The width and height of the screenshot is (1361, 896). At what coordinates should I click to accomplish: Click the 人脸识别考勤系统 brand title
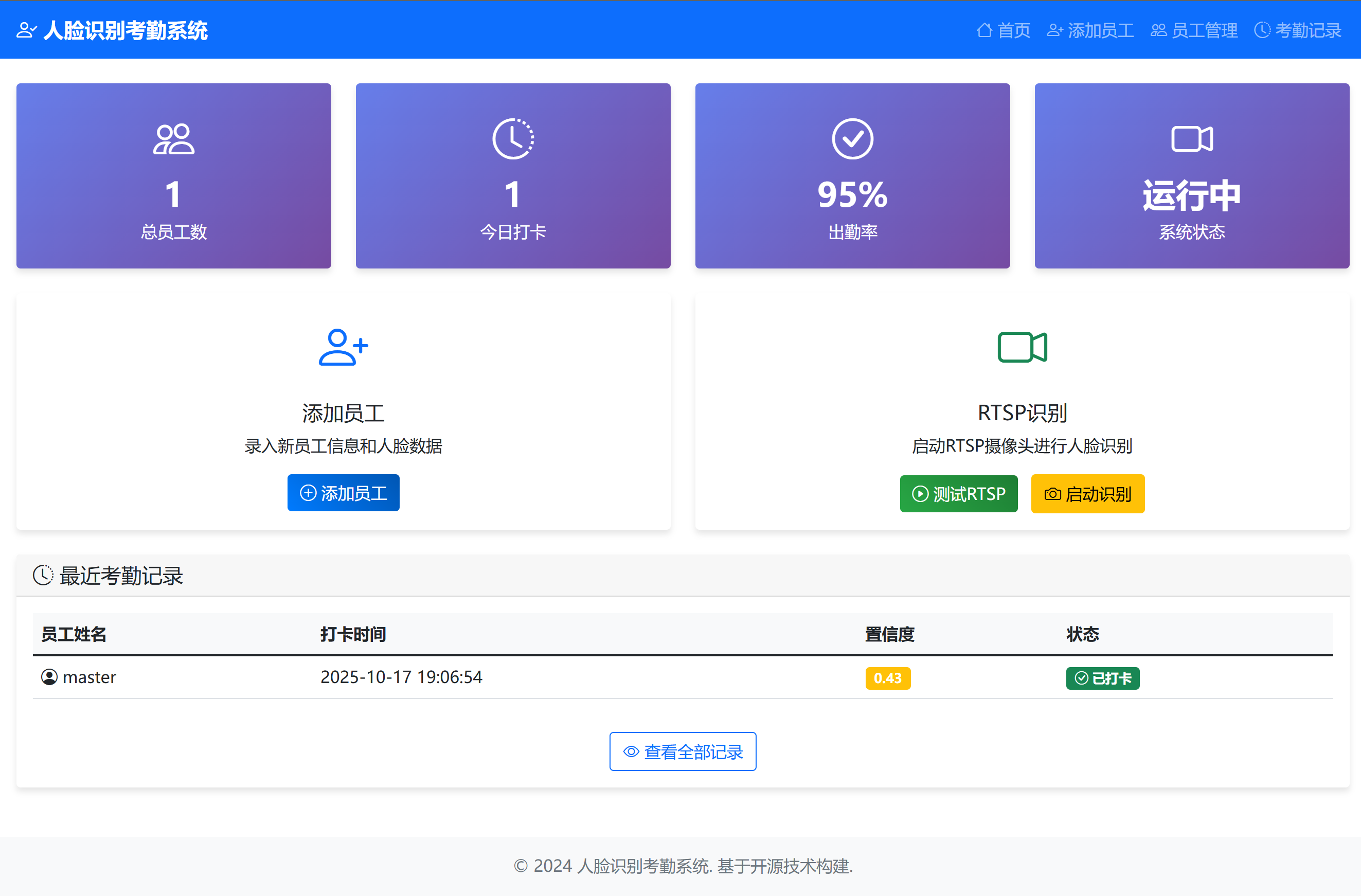click(125, 30)
